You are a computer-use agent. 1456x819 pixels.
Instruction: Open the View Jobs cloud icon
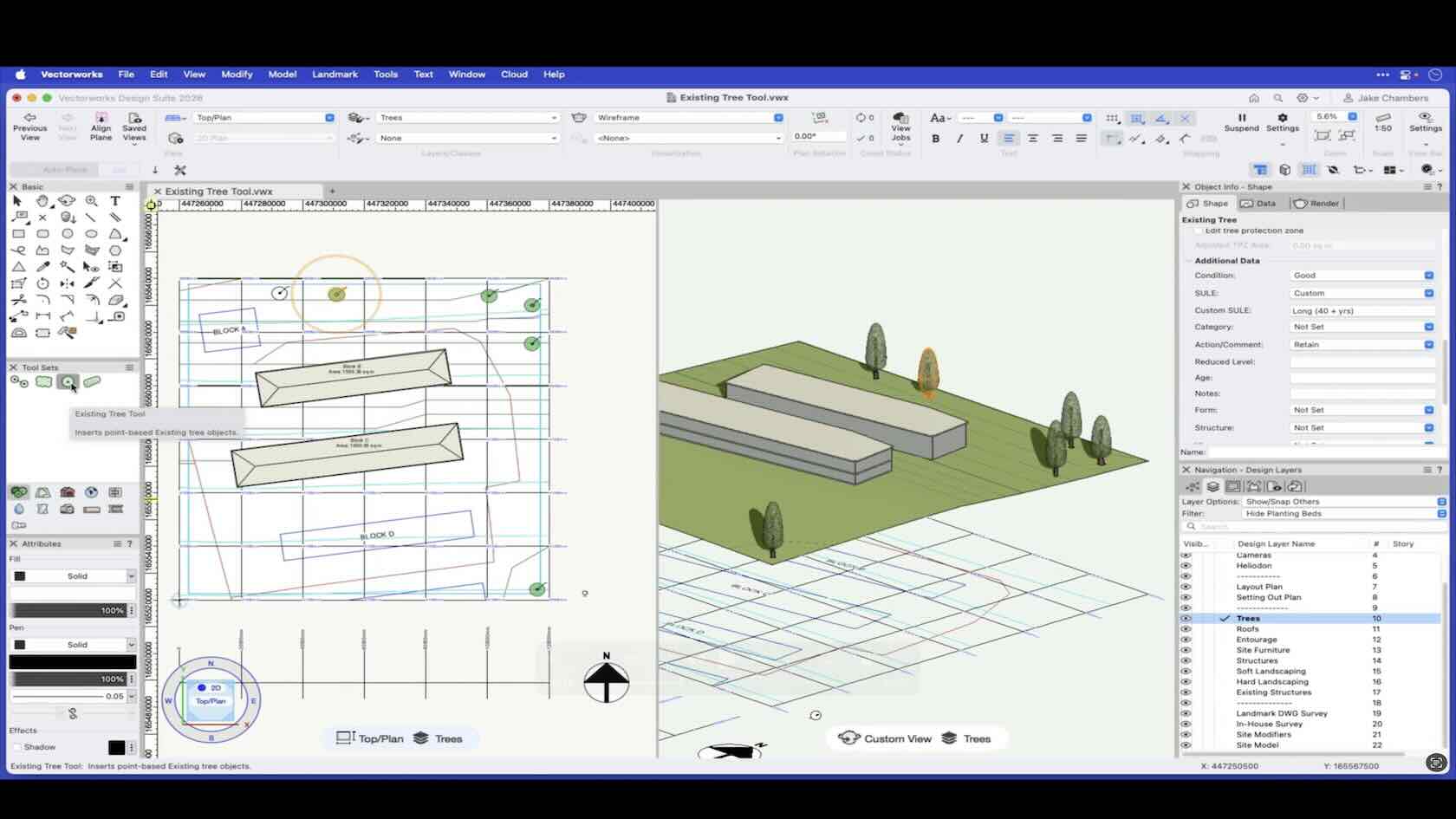900,127
